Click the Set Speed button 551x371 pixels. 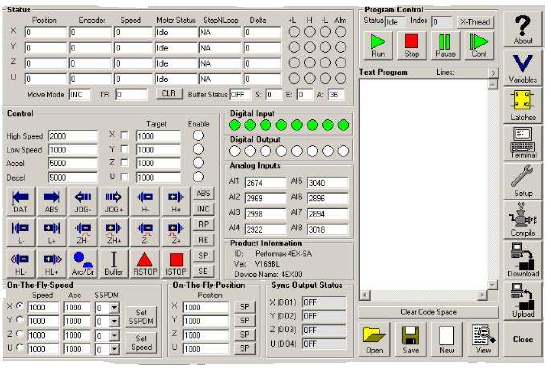click(x=141, y=343)
